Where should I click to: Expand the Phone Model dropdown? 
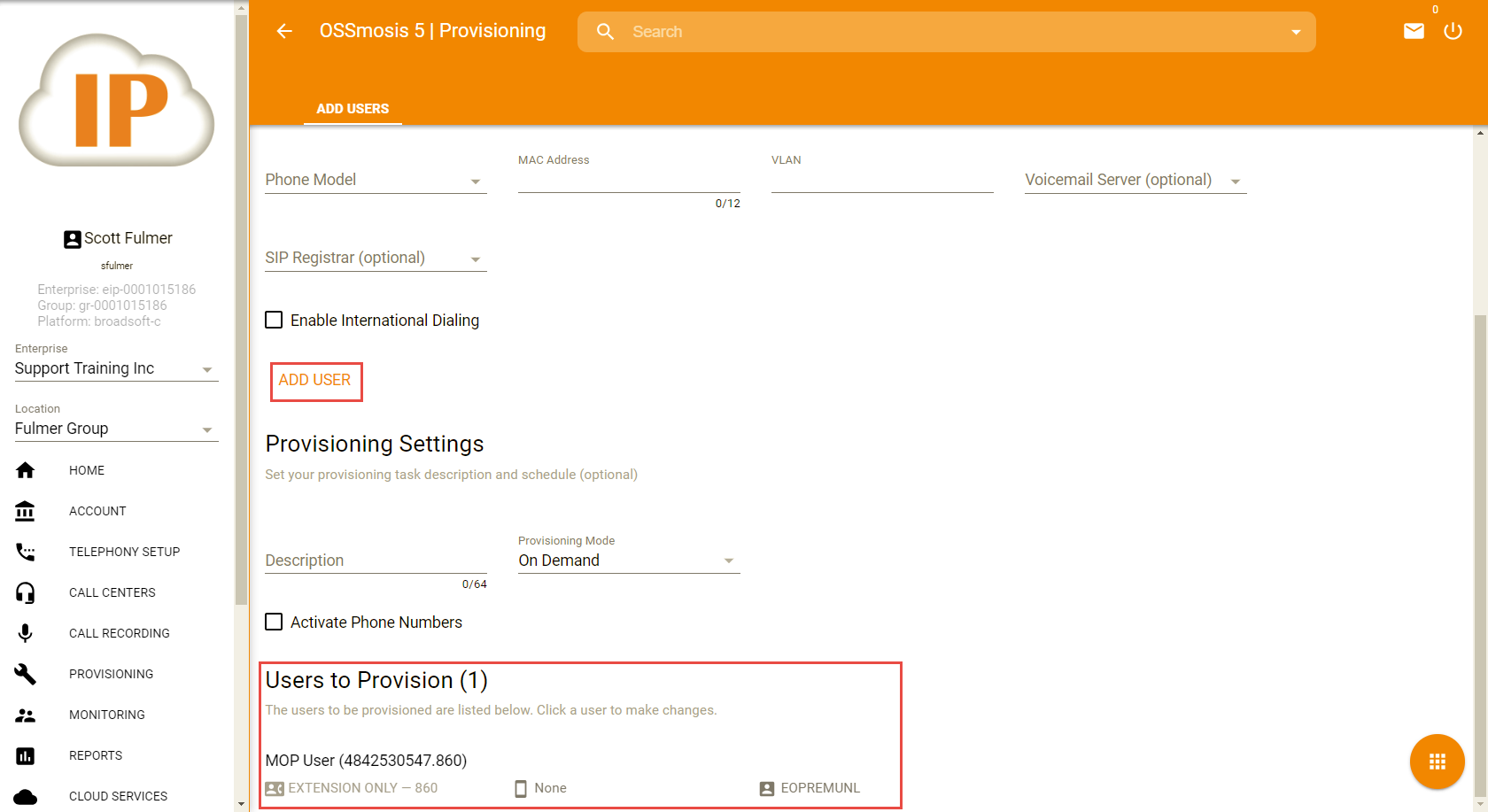pos(376,181)
